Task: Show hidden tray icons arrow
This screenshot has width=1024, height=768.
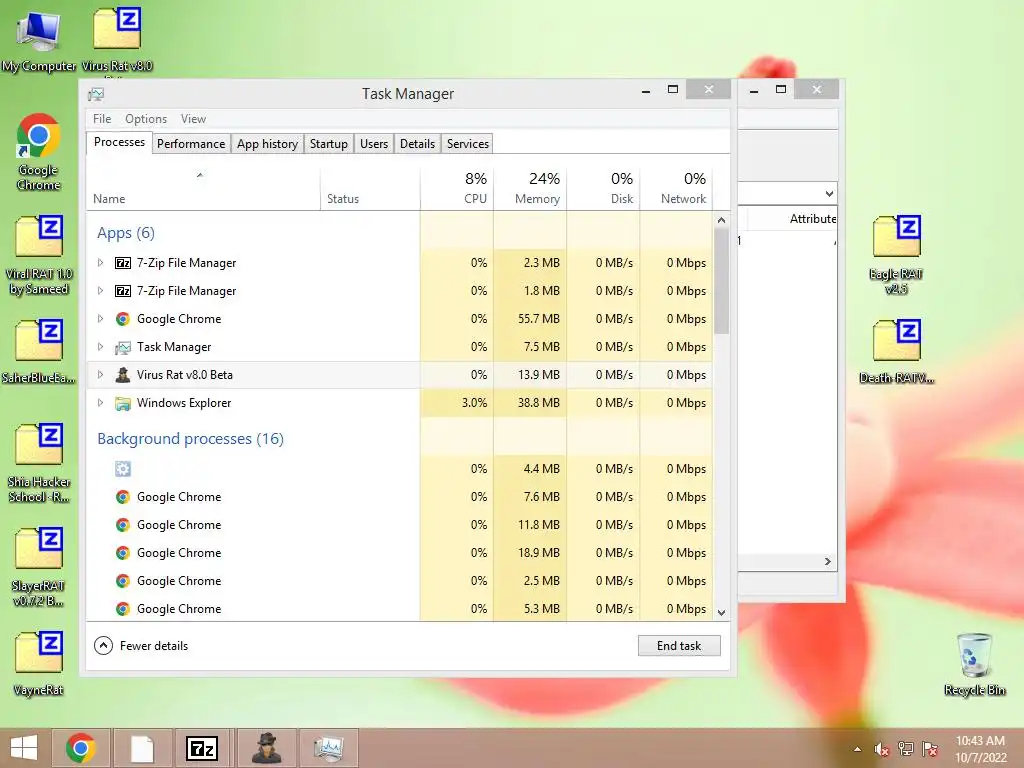Action: 857,750
